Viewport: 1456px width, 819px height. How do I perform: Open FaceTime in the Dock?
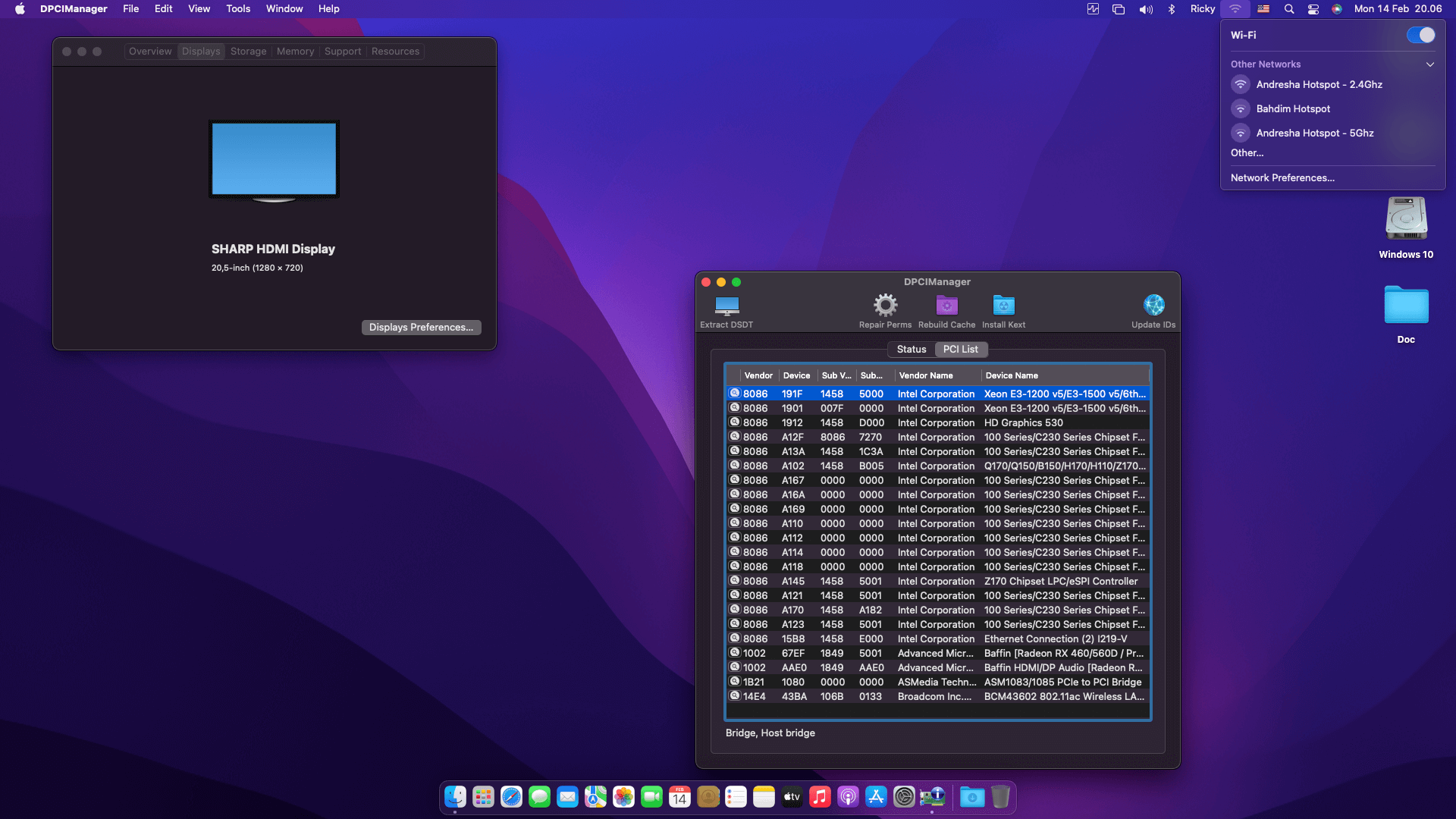(651, 796)
